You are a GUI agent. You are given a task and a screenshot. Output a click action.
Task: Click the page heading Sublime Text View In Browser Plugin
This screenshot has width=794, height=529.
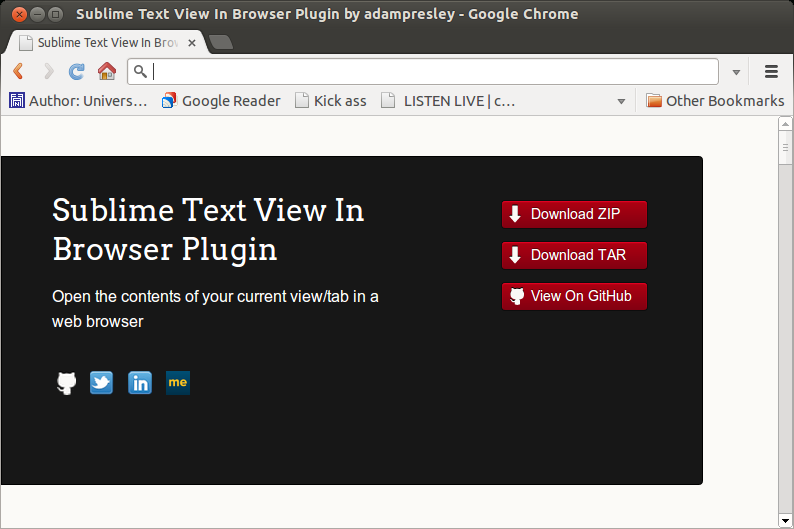click(x=208, y=230)
